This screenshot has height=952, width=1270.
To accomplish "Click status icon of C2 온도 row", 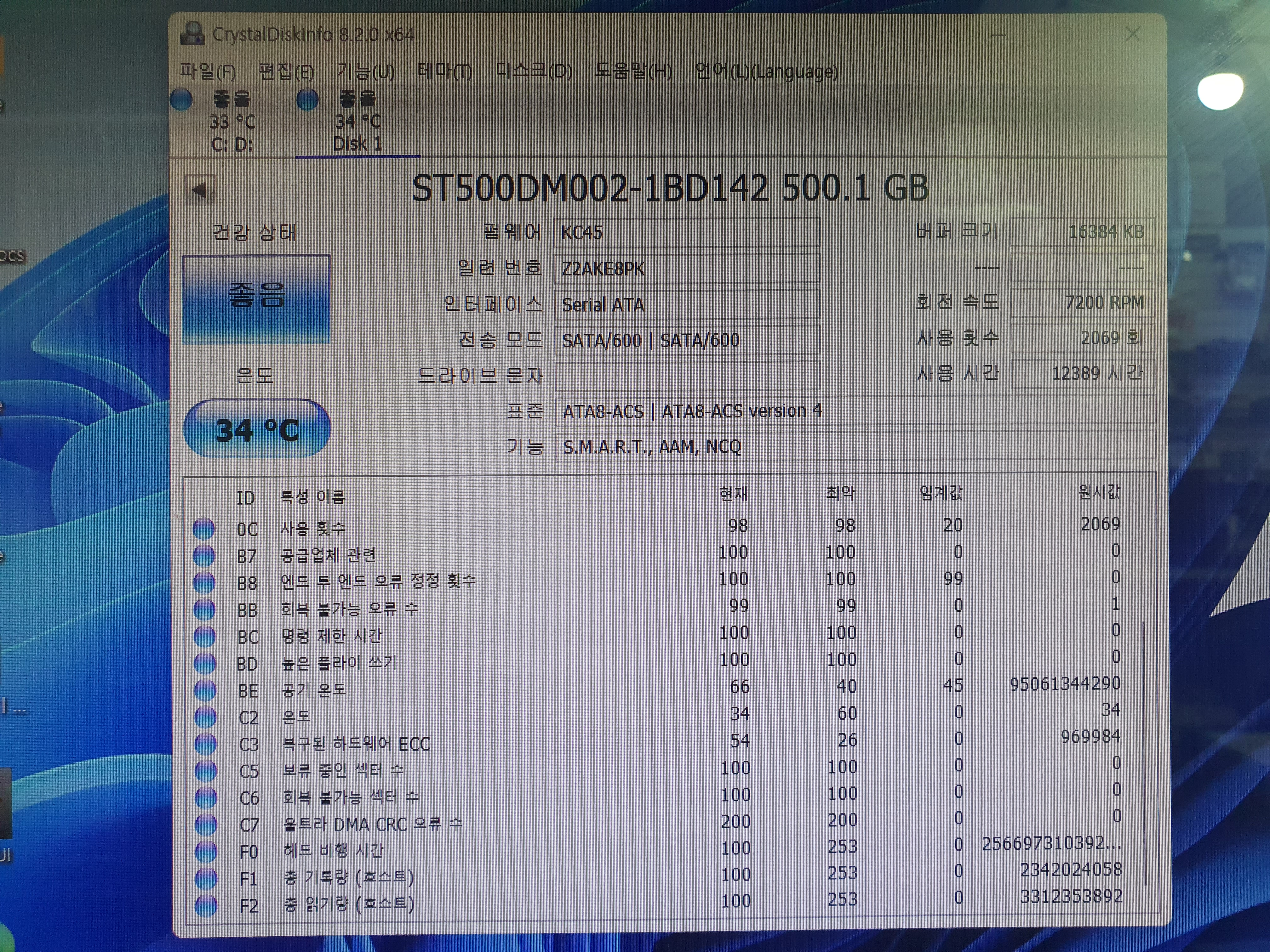I will 206,717.
